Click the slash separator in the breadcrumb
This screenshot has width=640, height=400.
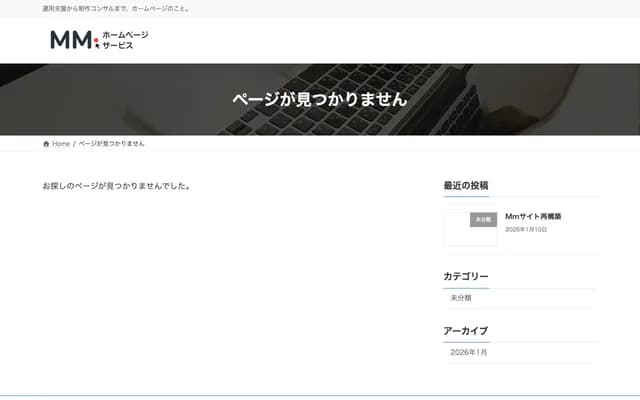[x=74, y=144]
